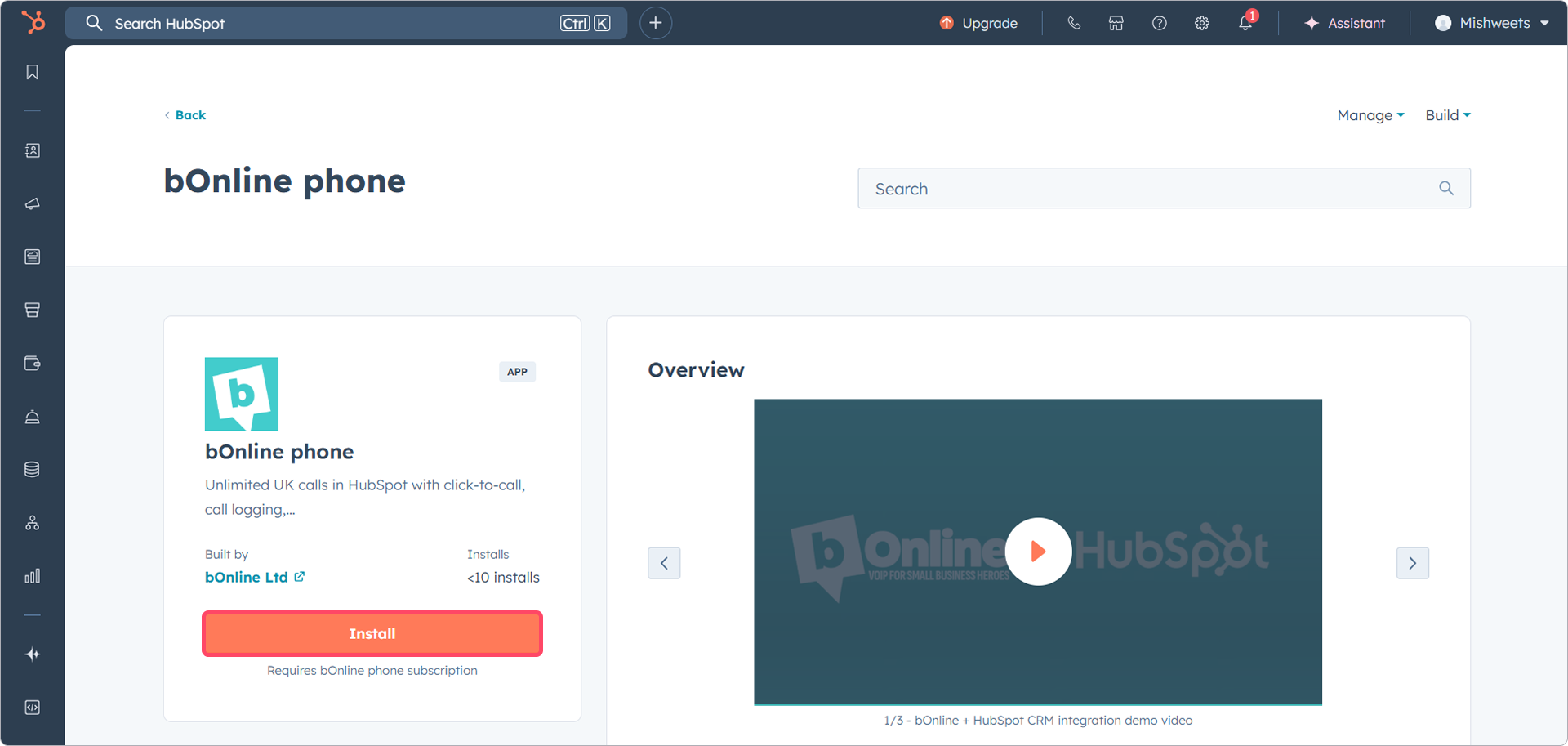Open the Marketplace storefront icon
This screenshot has height=746, width=1568.
click(1116, 23)
